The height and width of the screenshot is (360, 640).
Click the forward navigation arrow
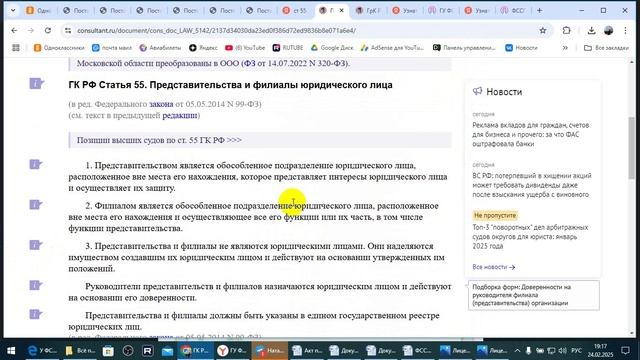[31, 31]
